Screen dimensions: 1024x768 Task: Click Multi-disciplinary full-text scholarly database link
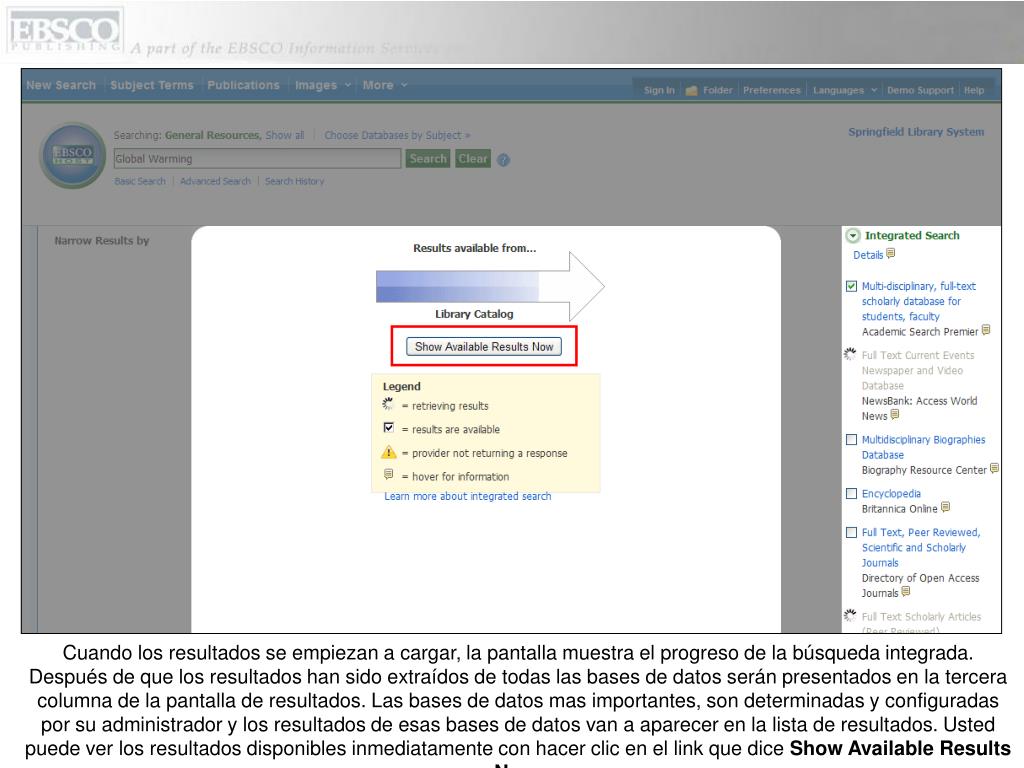tap(918, 301)
